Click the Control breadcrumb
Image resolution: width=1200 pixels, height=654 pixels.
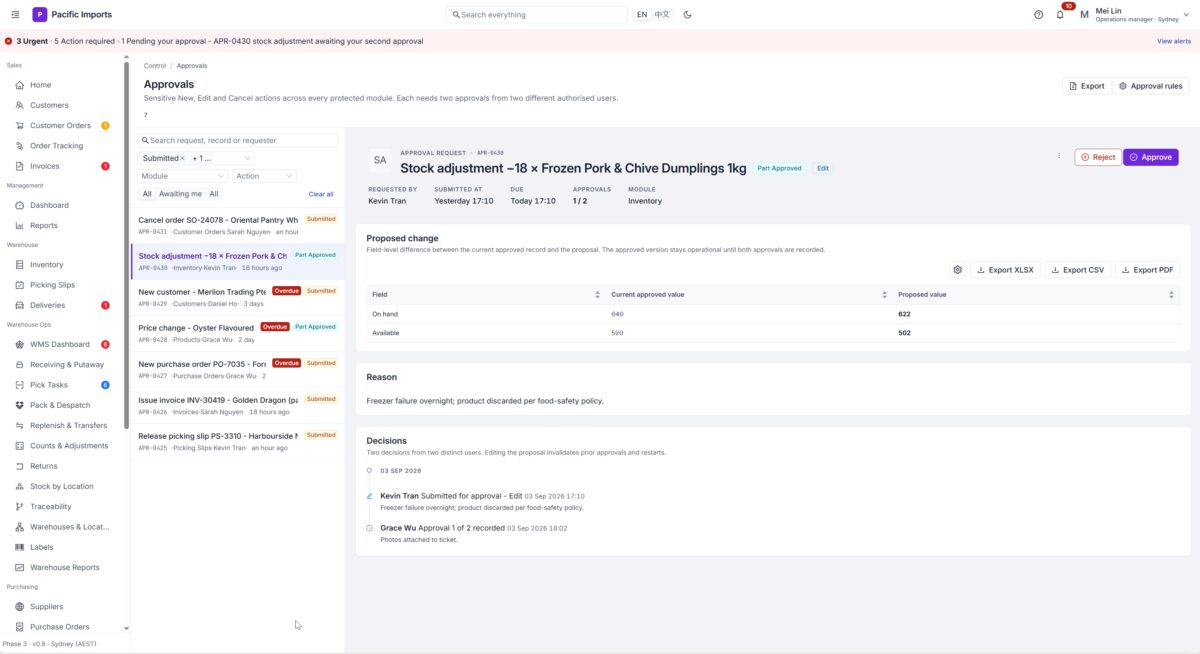click(155, 66)
